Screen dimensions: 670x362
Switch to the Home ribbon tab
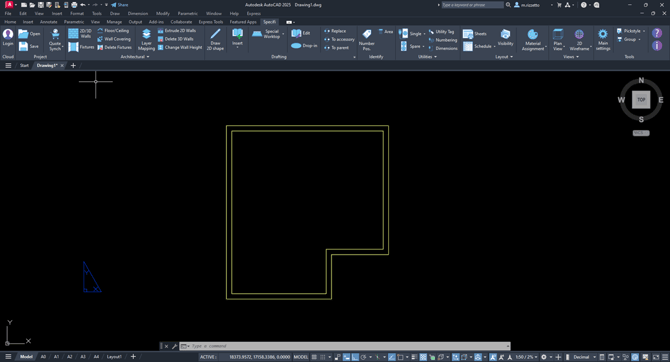click(10, 22)
